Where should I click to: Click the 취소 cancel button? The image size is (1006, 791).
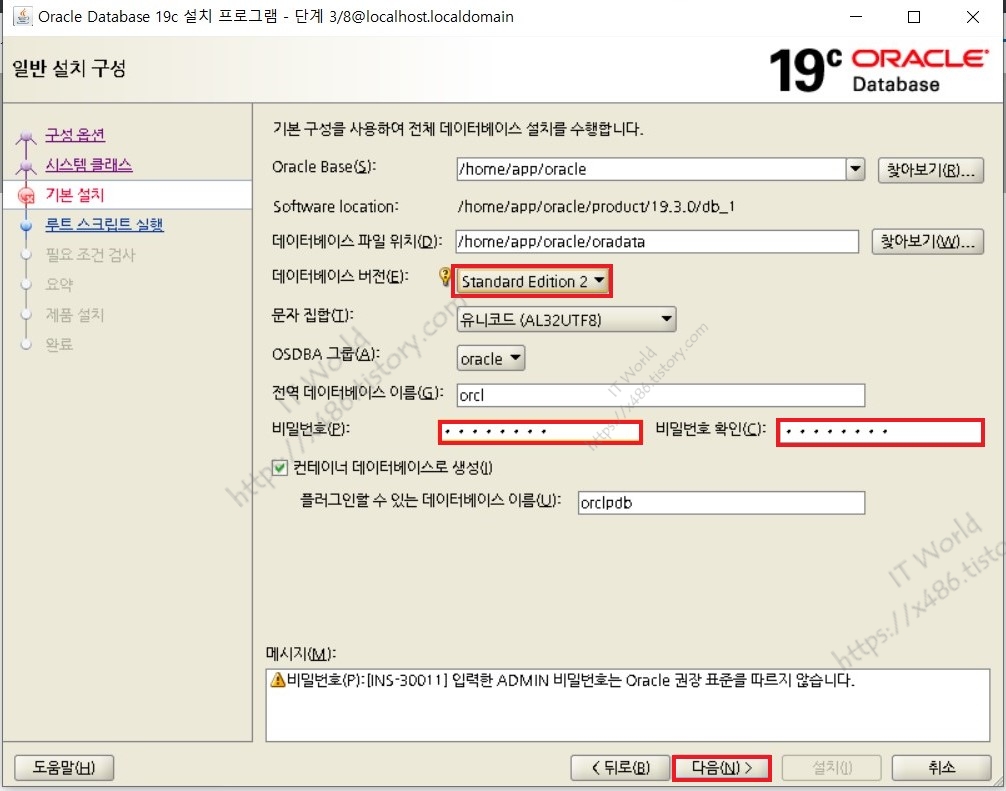pos(941,767)
